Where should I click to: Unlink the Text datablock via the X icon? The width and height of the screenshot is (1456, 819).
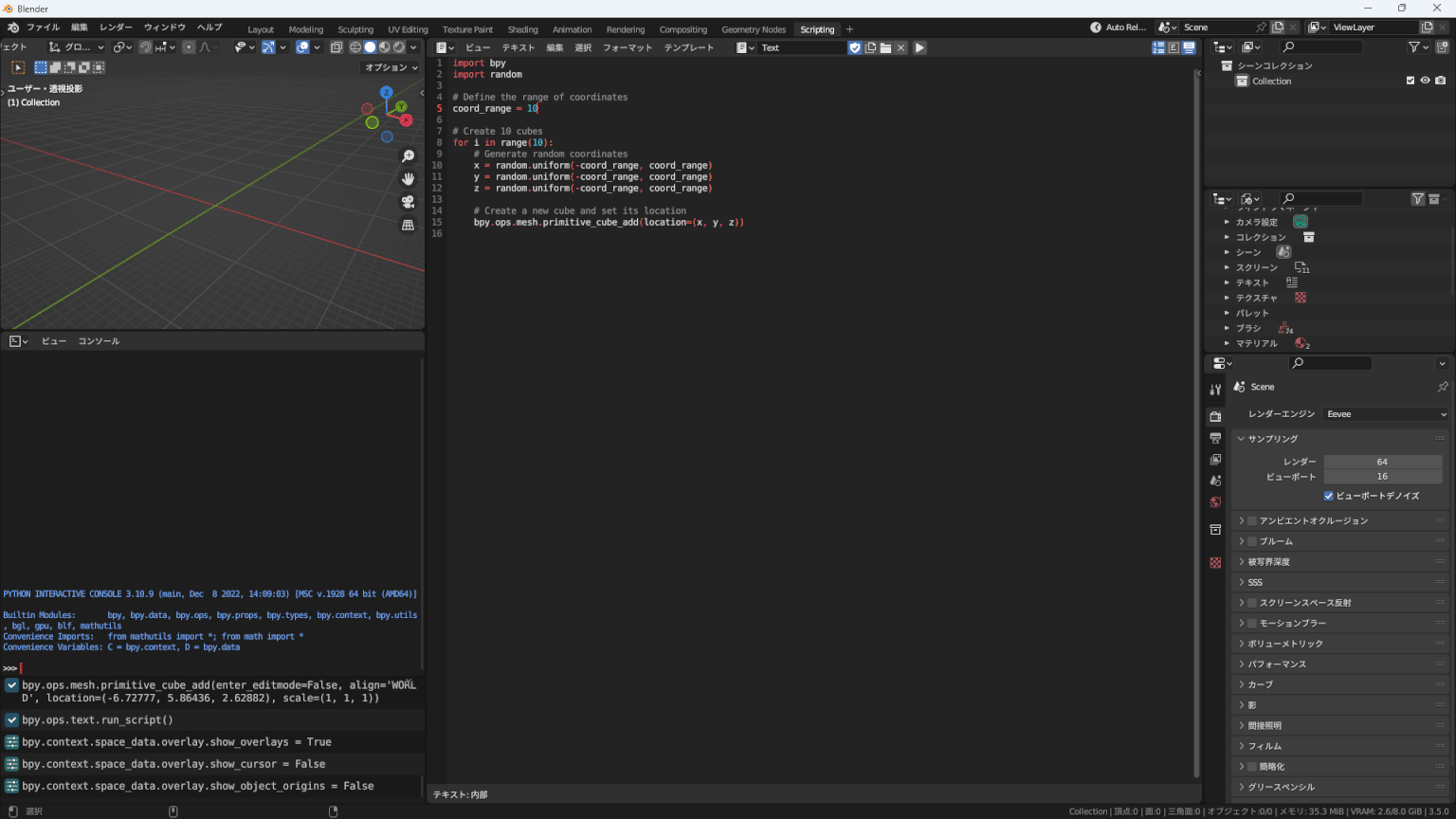(x=901, y=46)
